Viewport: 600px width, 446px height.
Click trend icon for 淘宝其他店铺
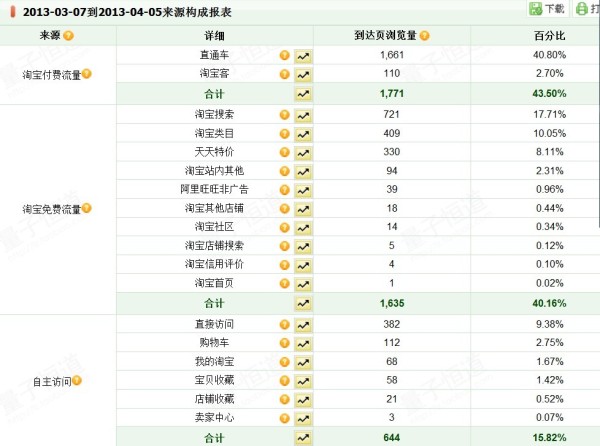[x=303, y=209]
